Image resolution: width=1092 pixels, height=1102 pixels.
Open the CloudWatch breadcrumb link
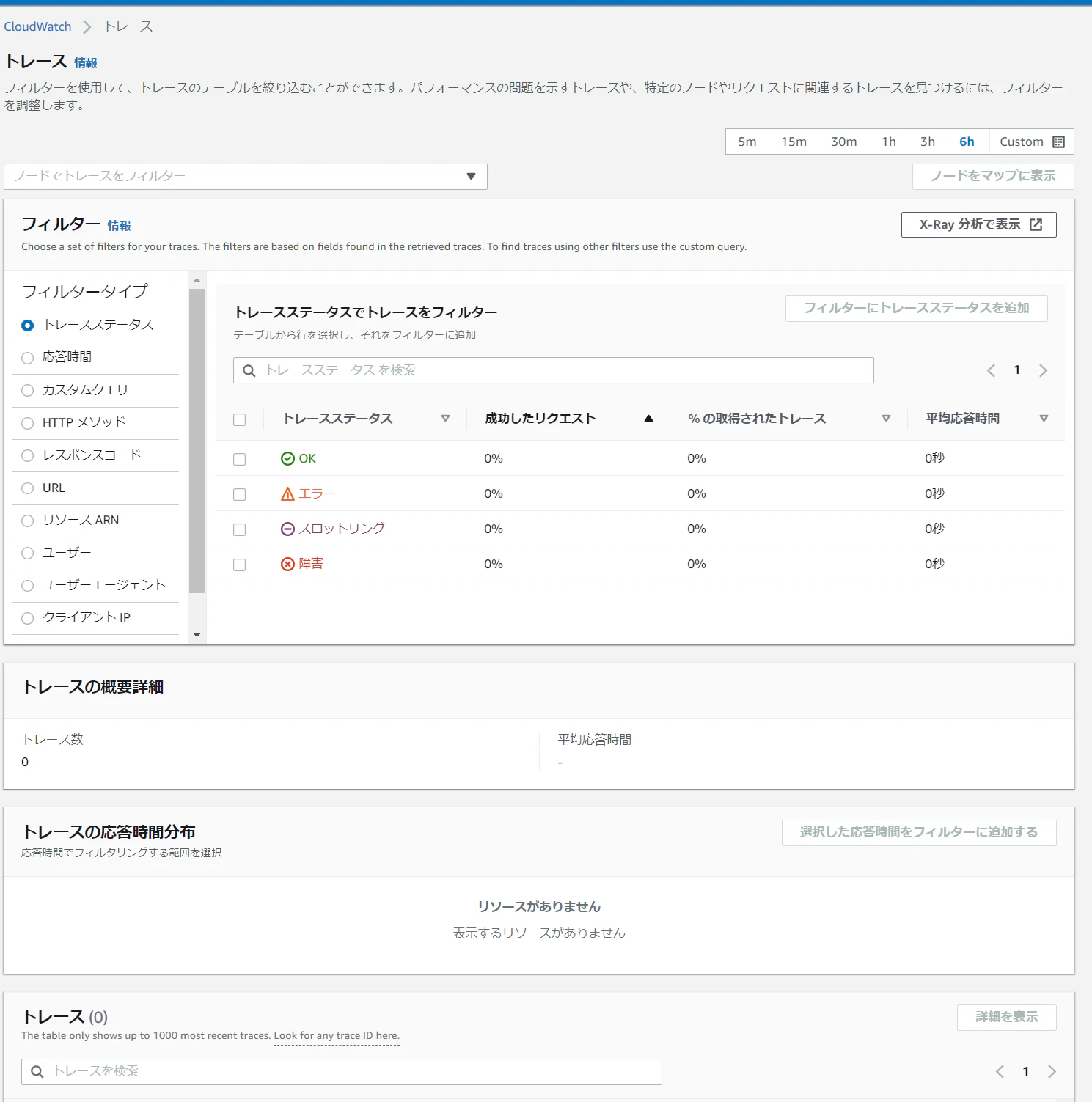[37, 26]
